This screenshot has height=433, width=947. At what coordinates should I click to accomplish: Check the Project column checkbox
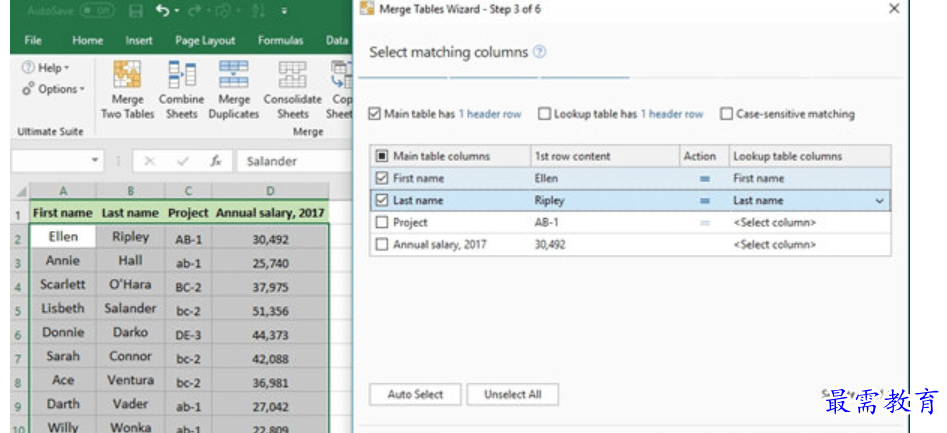382,223
